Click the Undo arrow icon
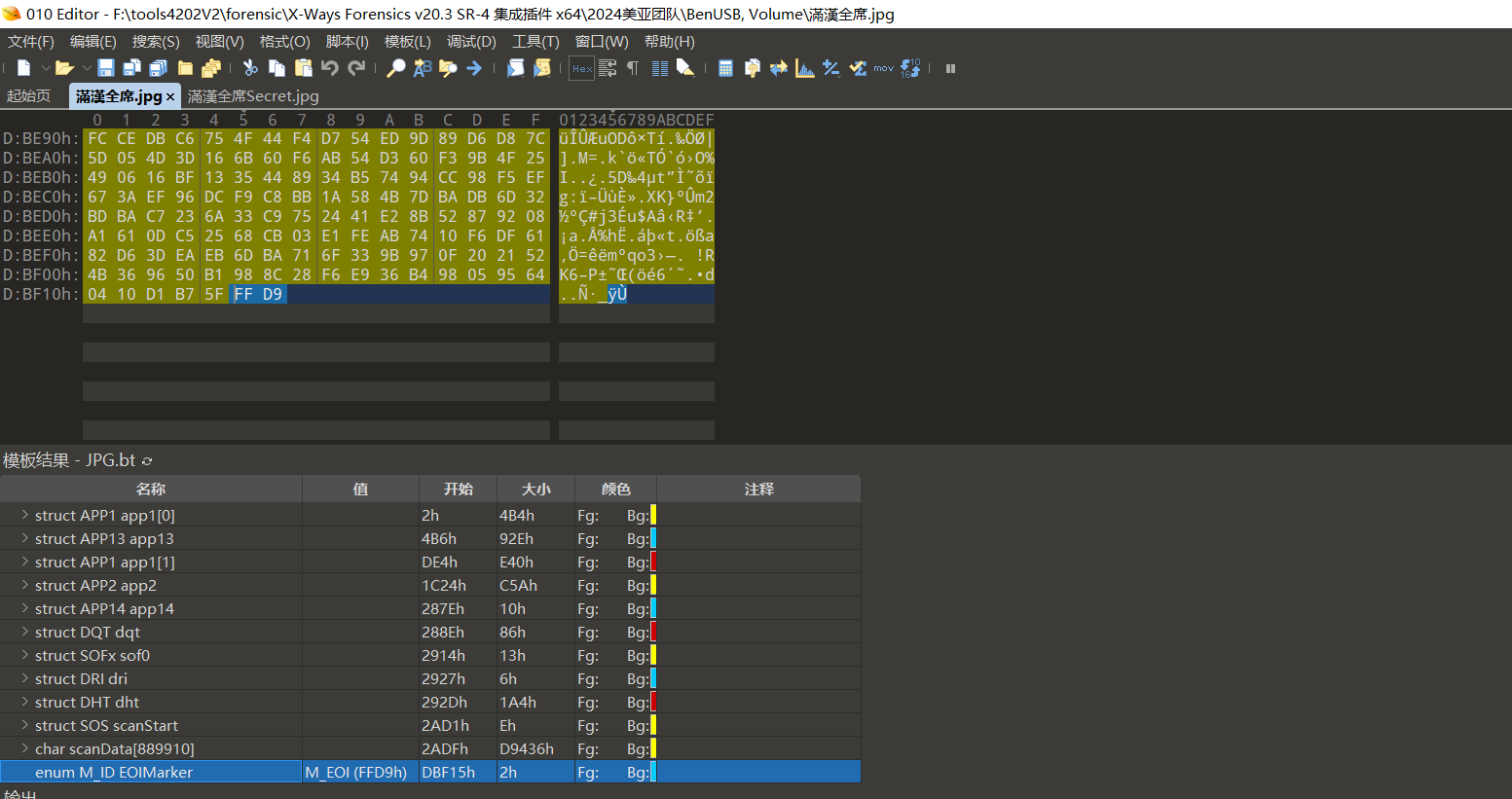1512x799 pixels. [x=330, y=68]
